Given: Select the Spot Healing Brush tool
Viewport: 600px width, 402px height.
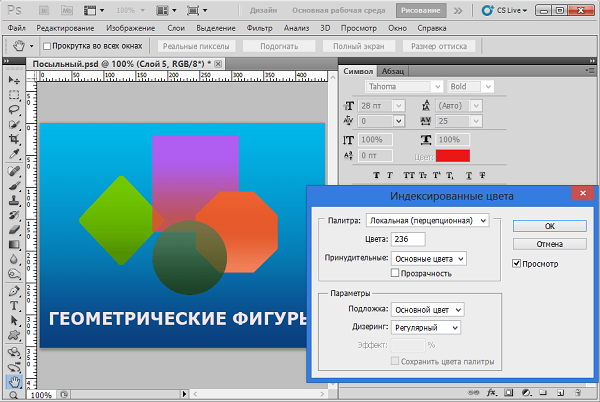Looking at the screenshot, I should click(x=14, y=171).
